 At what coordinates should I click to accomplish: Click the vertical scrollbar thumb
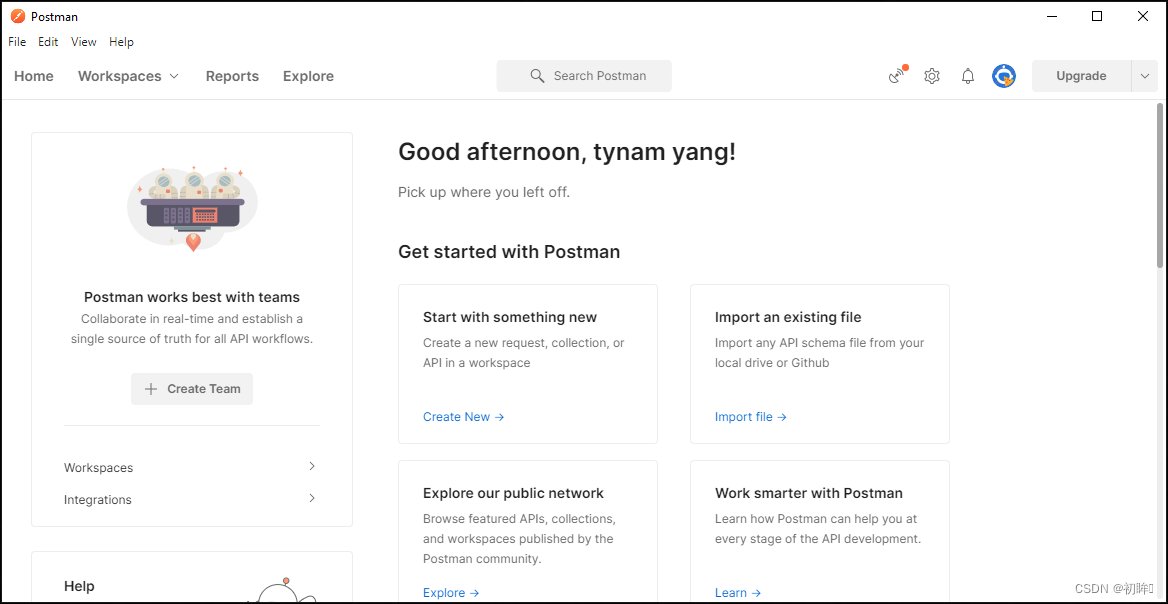[1160, 185]
